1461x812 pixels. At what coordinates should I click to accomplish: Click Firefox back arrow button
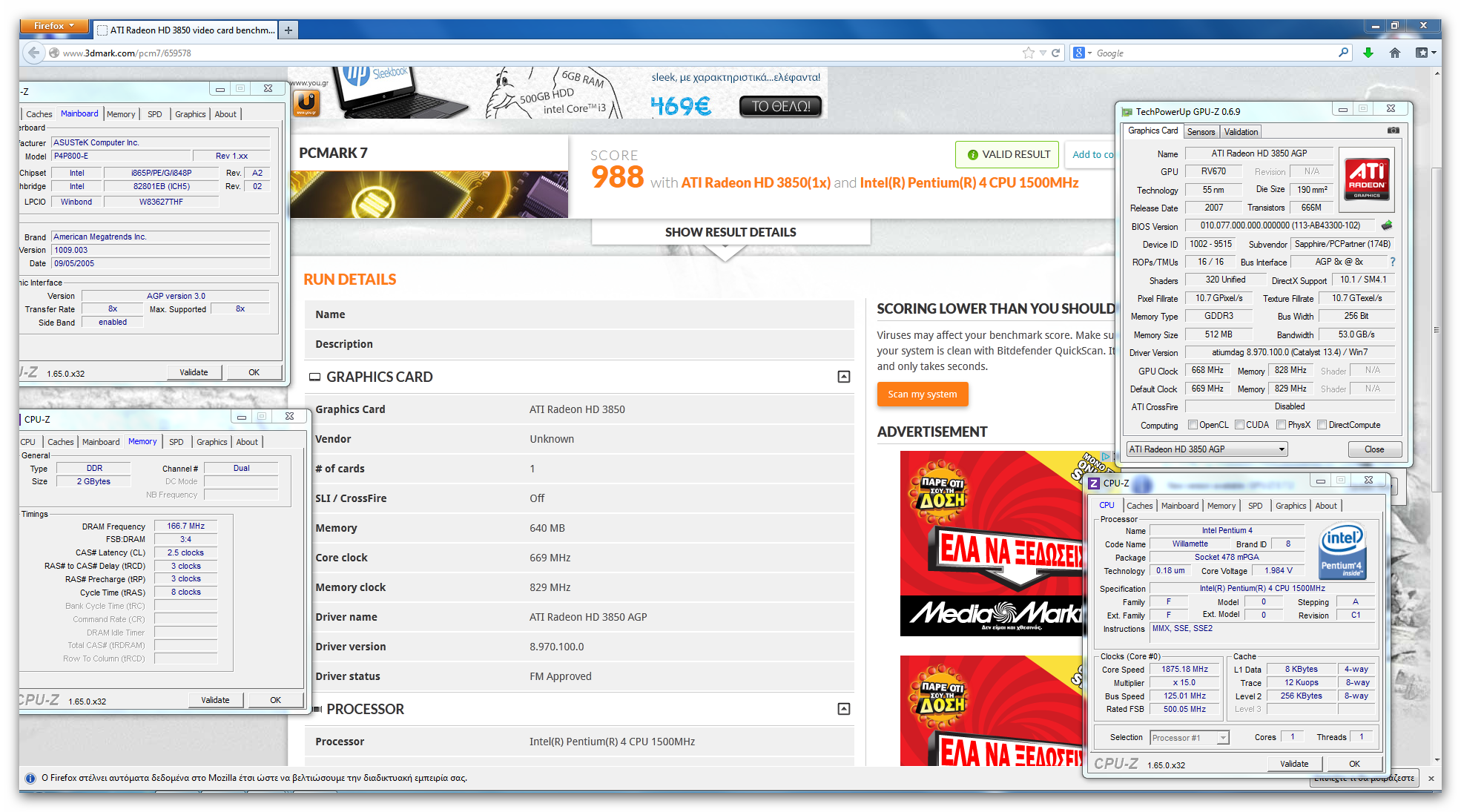point(33,53)
